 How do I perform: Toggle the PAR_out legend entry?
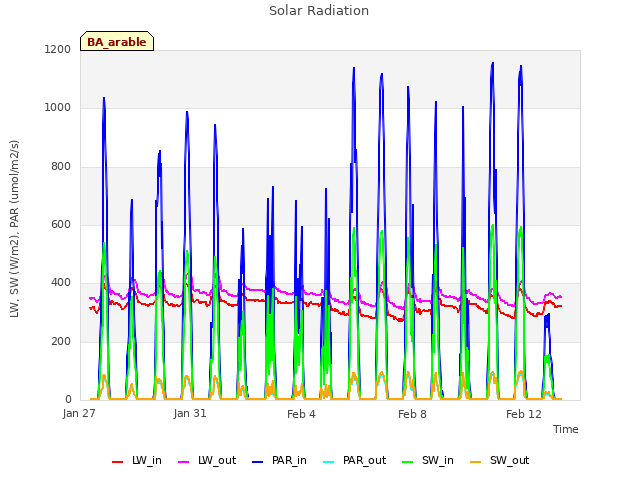[355, 461]
